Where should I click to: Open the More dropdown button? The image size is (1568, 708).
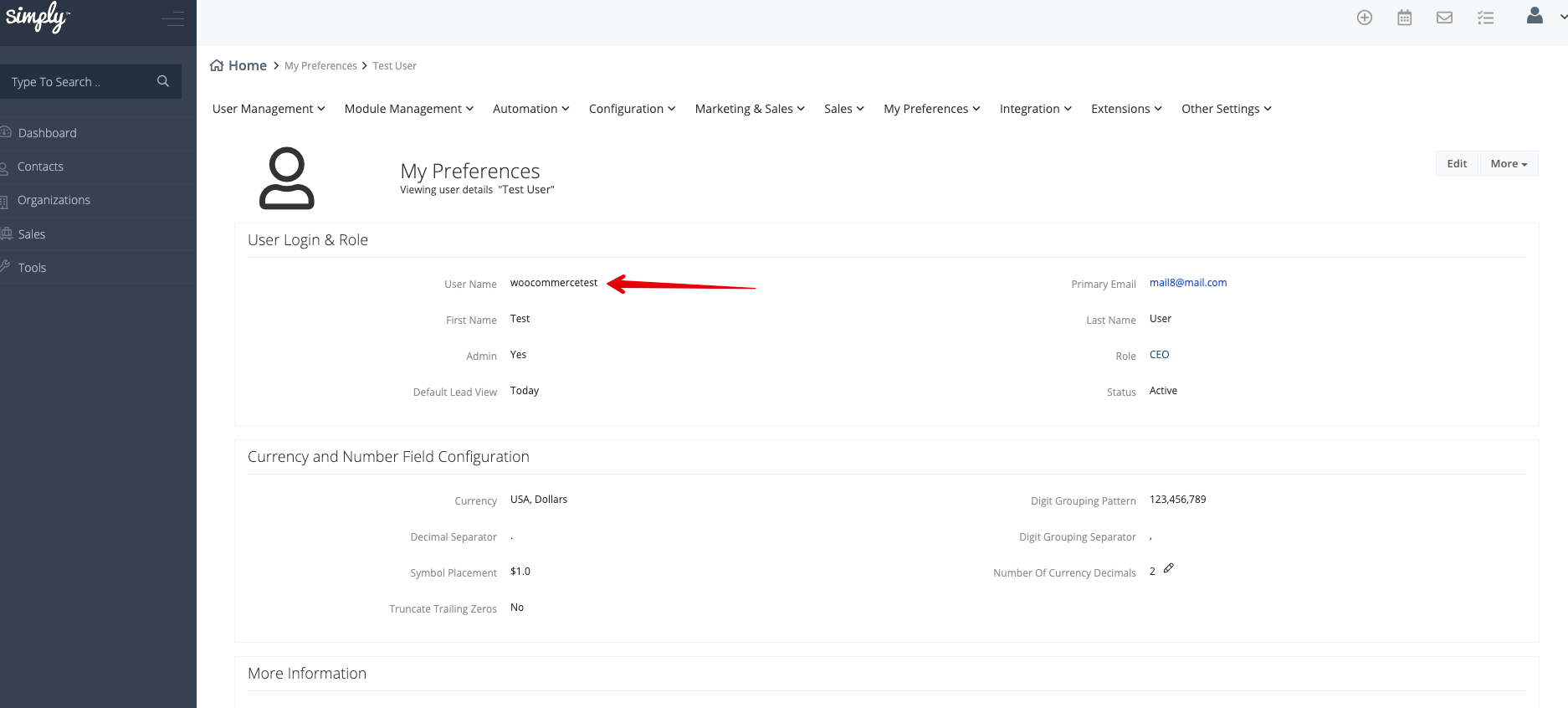1508,164
